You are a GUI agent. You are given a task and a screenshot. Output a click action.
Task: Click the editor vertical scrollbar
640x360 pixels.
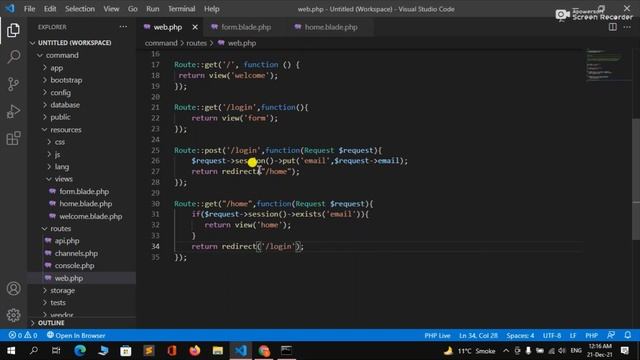(x=636, y=180)
